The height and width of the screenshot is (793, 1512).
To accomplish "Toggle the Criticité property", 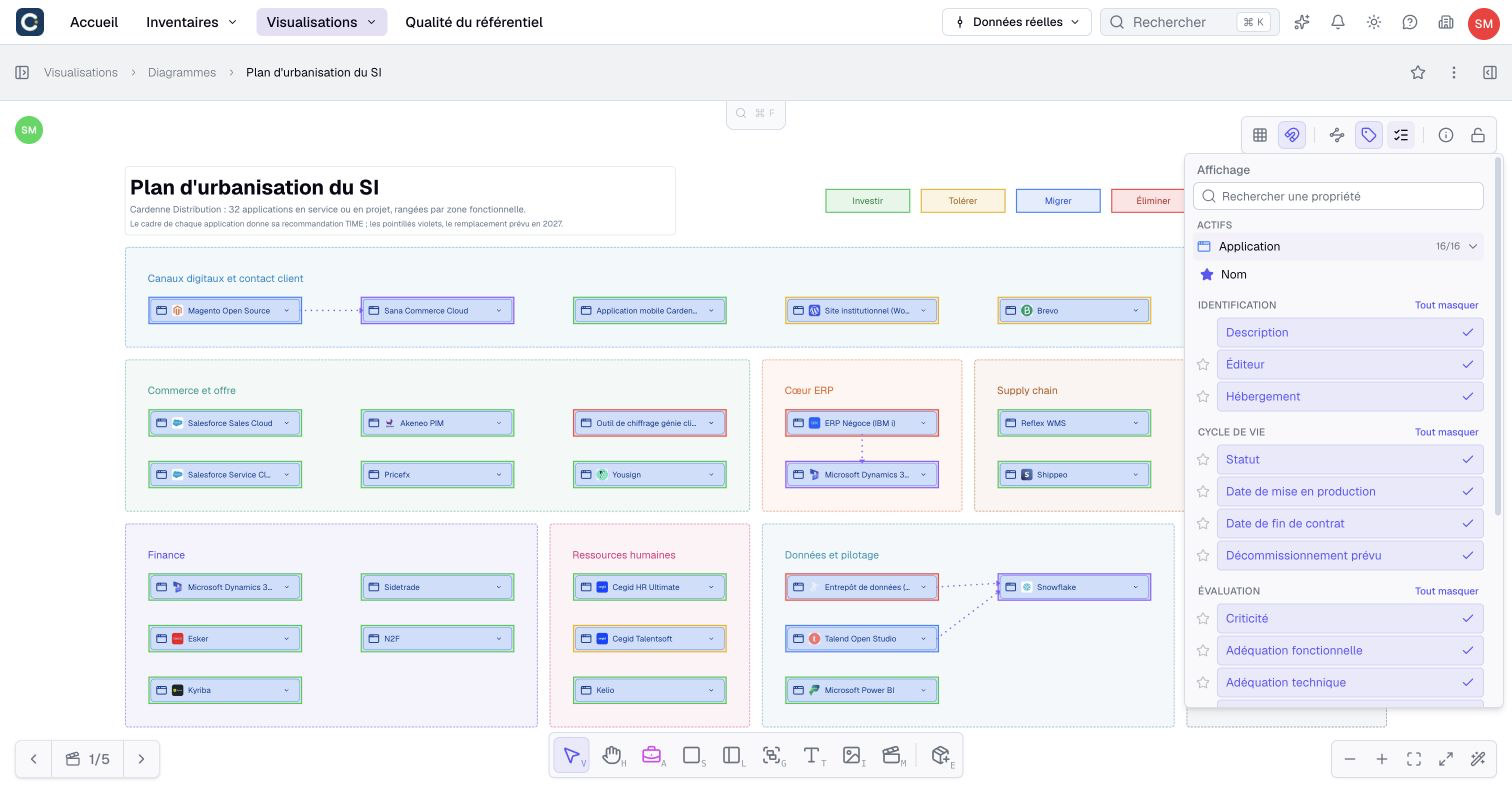I will coord(1350,618).
